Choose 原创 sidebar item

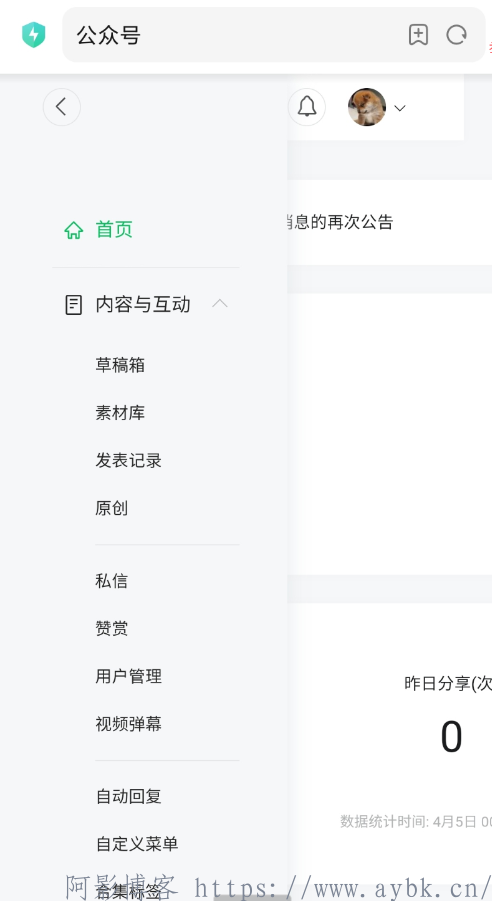112,508
